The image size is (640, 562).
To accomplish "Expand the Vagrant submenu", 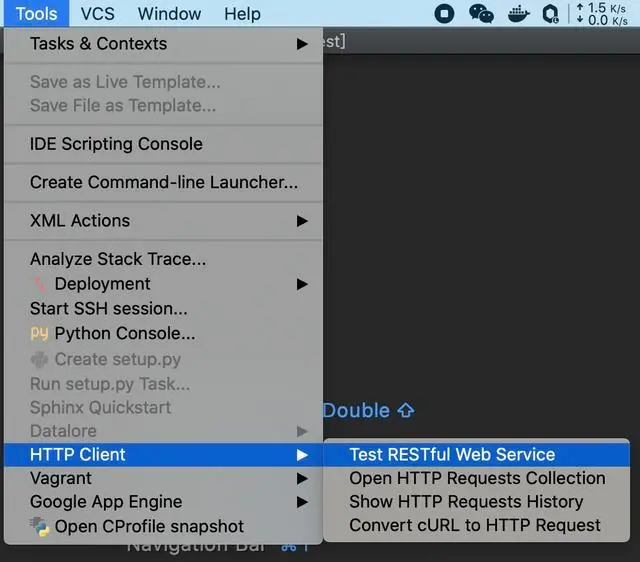I will 163,478.
